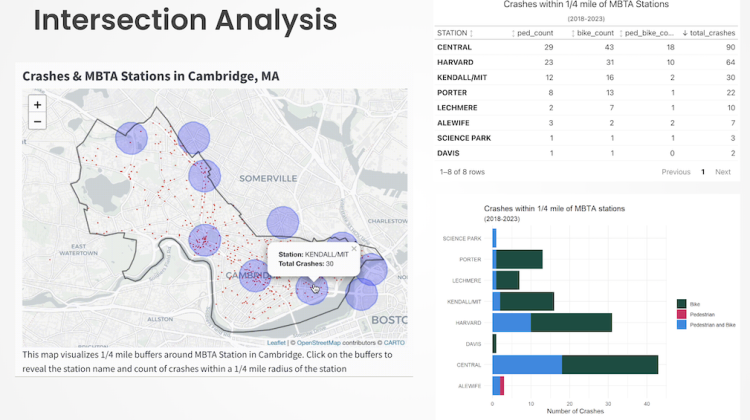Sort table by total_crashes column
This screenshot has width=750, height=420.
click(709, 33)
